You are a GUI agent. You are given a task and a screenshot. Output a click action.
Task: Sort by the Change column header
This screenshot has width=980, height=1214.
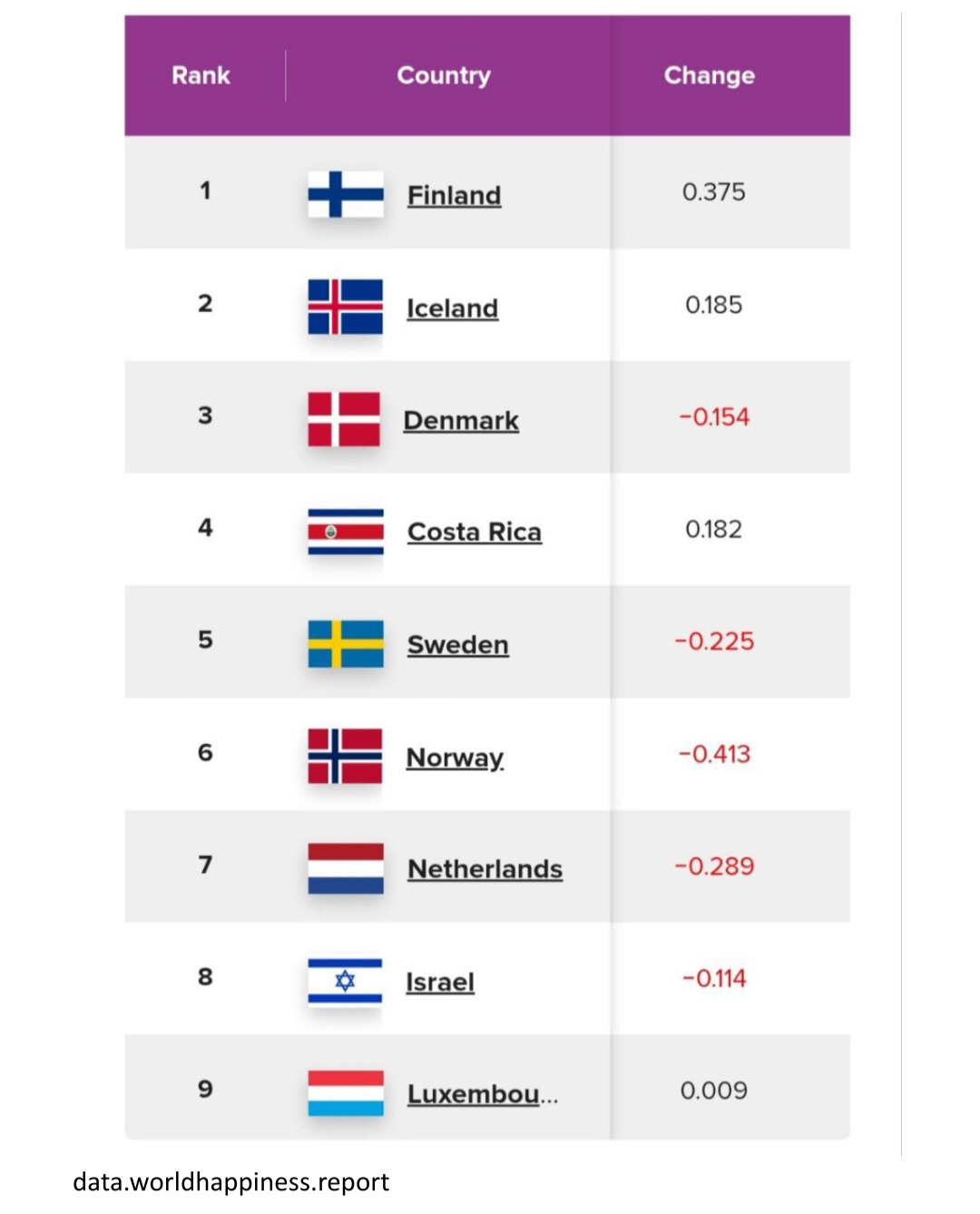pyautogui.click(x=709, y=75)
